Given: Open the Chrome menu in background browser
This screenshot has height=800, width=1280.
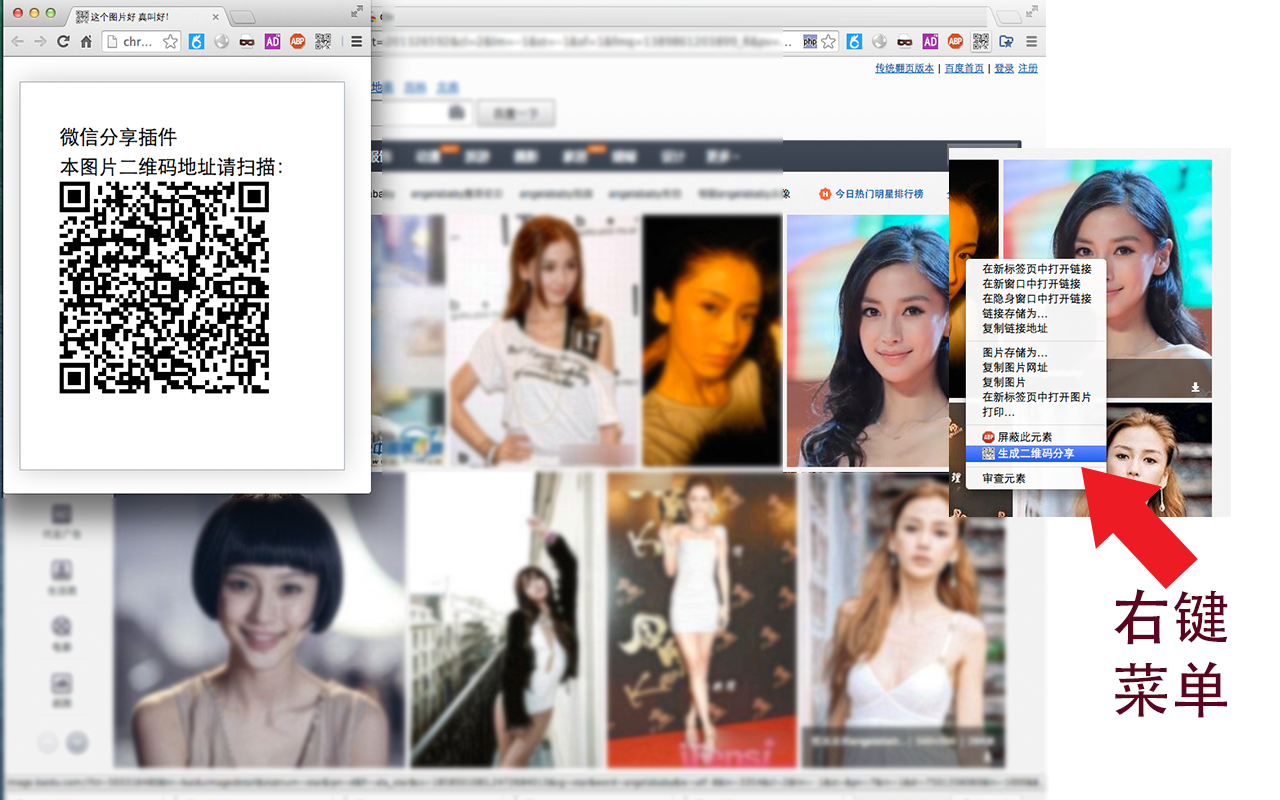Looking at the screenshot, I should 1031,42.
